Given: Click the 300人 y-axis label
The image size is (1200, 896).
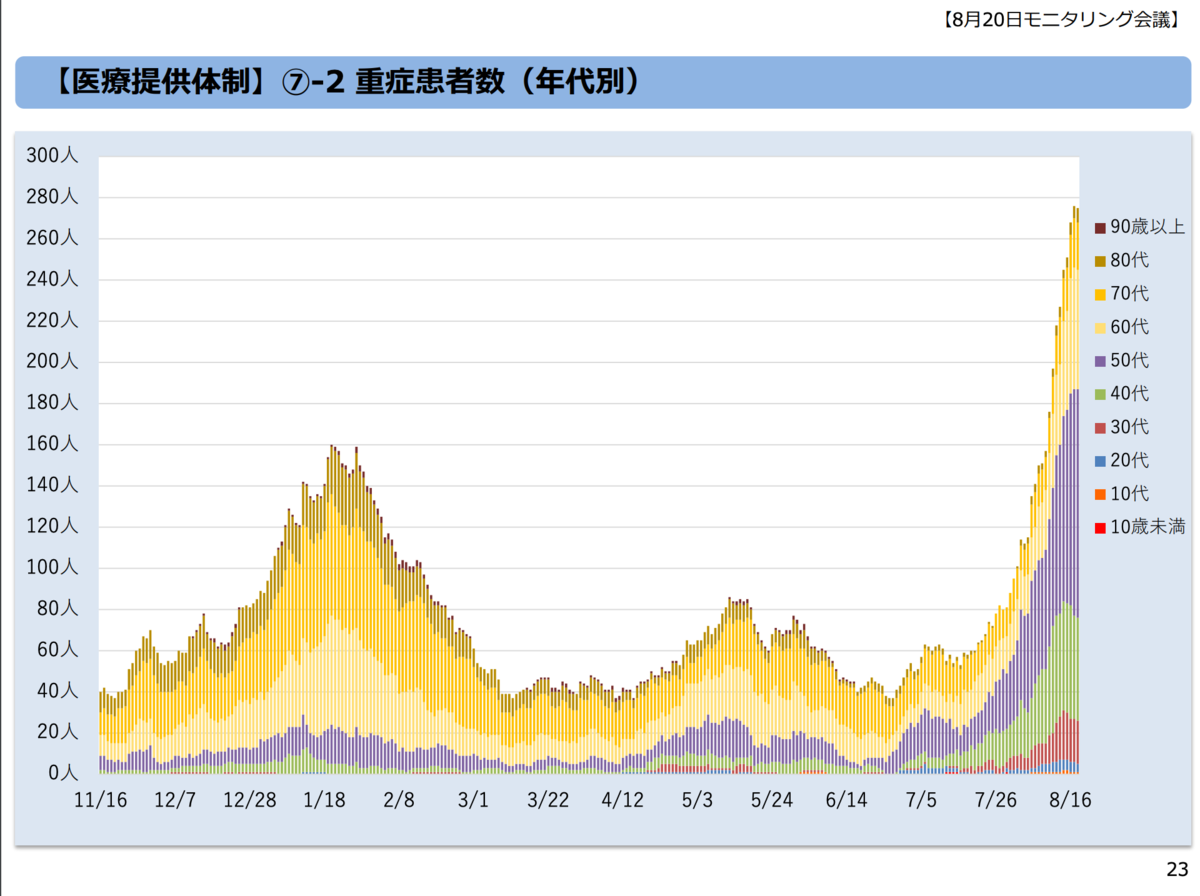Looking at the screenshot, I should tap(52, 155).
